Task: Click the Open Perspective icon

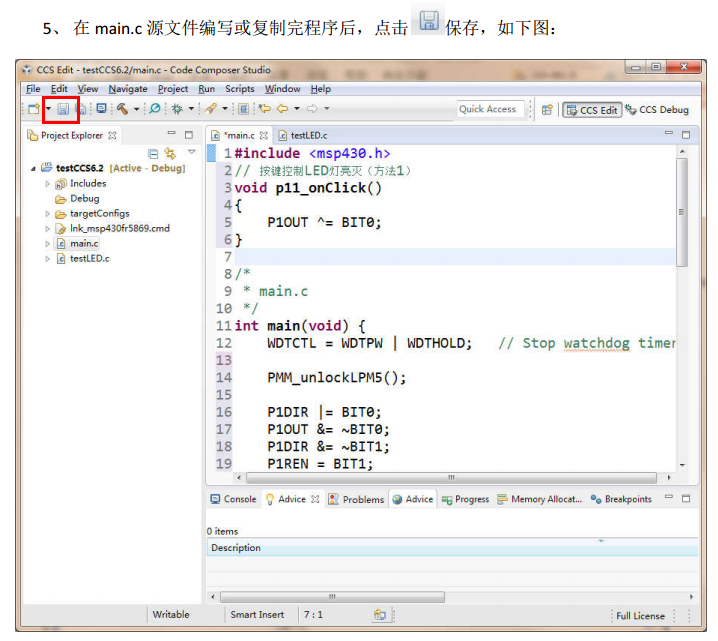Action: point(547,109)
